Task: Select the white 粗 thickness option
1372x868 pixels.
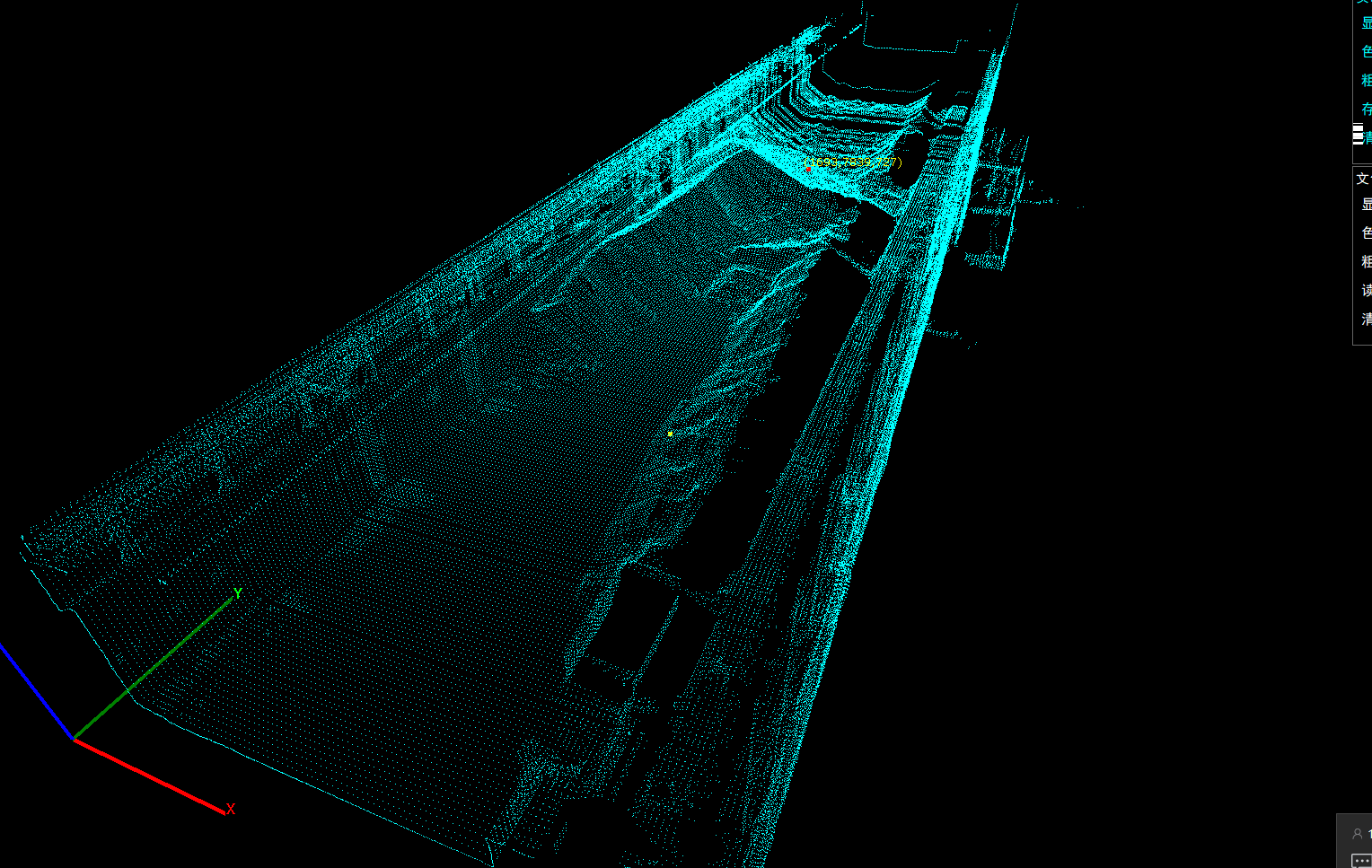Action: tap(1366, 262)
